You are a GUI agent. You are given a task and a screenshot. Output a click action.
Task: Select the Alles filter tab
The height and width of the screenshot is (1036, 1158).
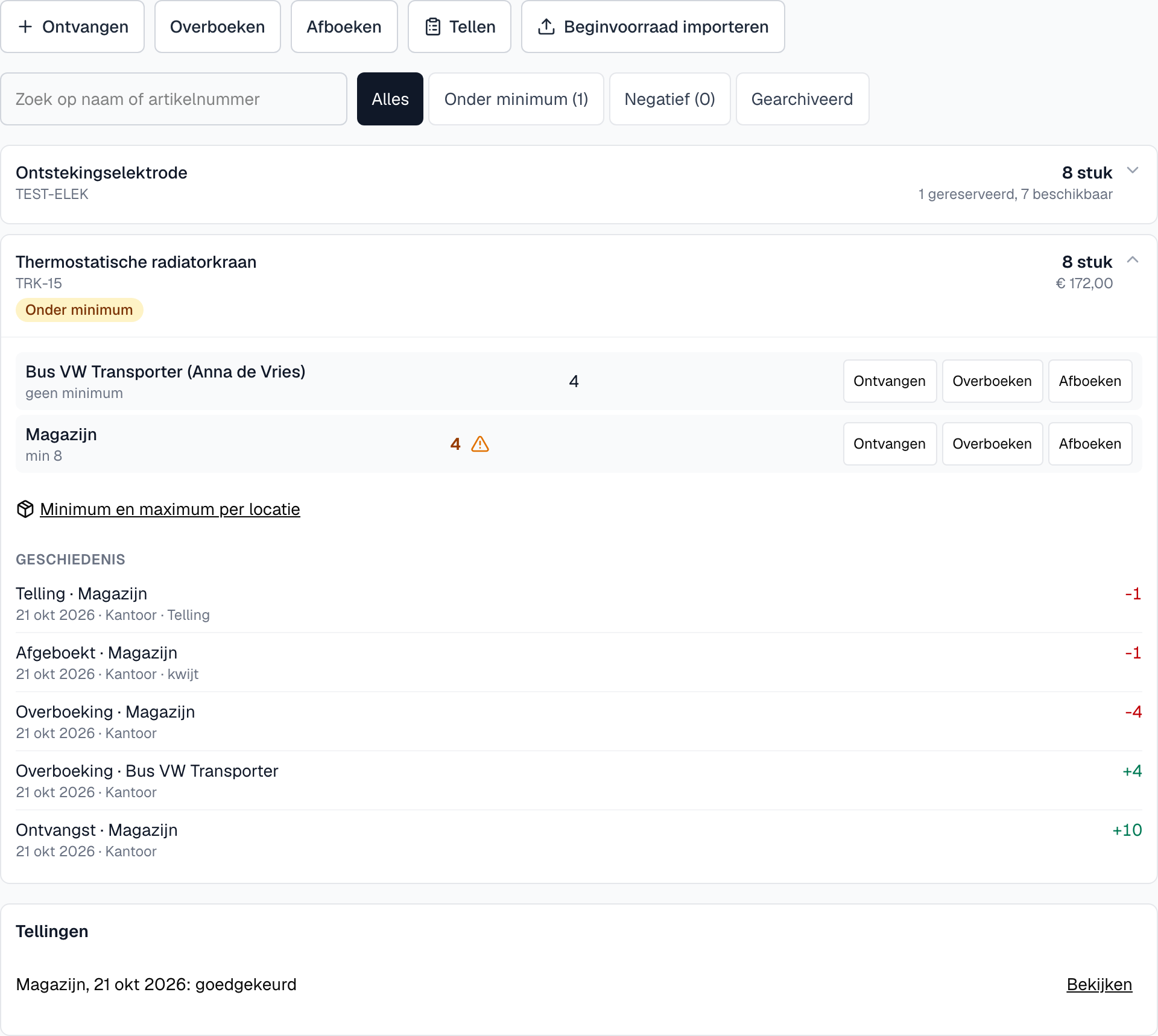tap(390, 99)
